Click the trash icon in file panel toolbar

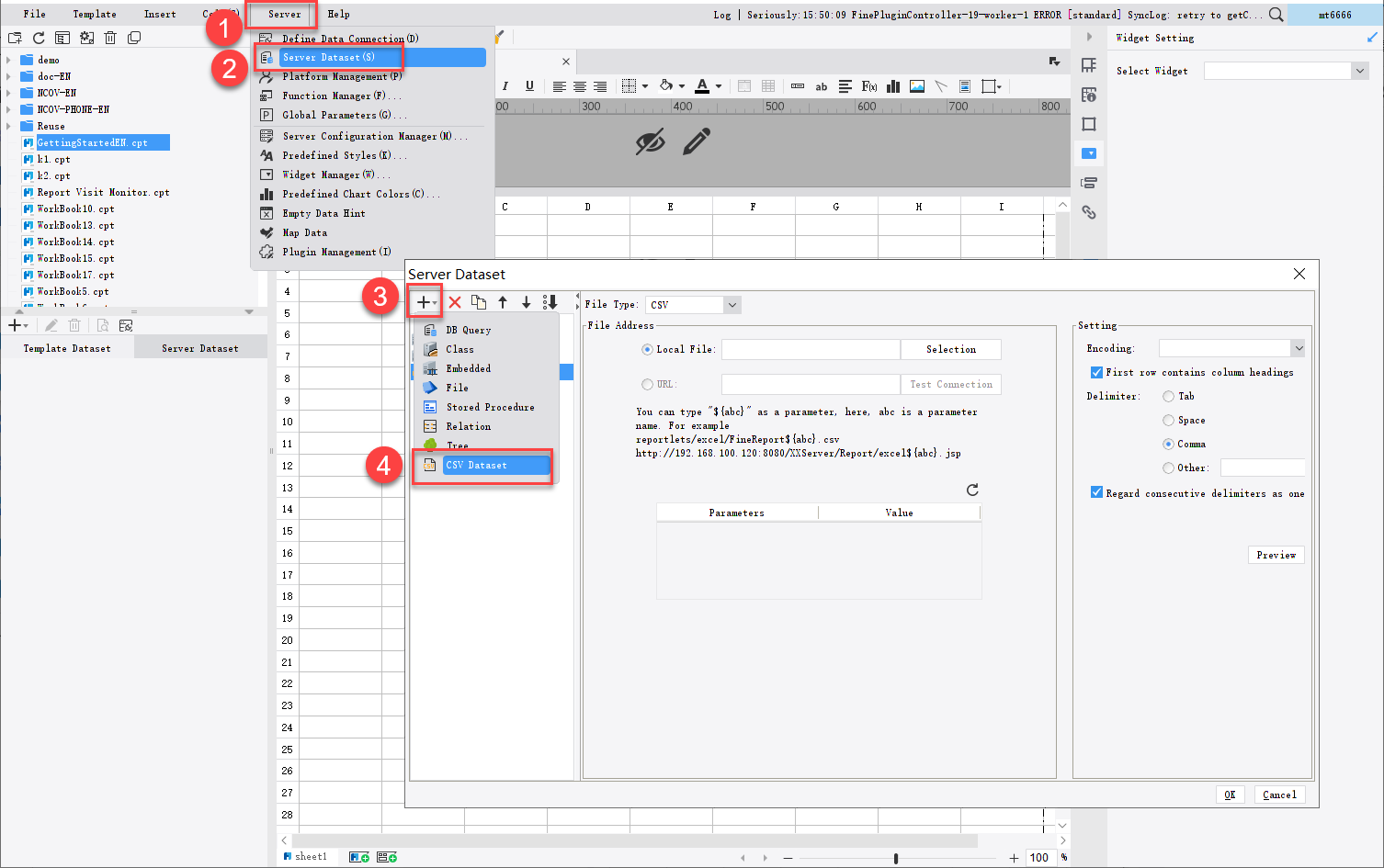[x=110, y=38]
